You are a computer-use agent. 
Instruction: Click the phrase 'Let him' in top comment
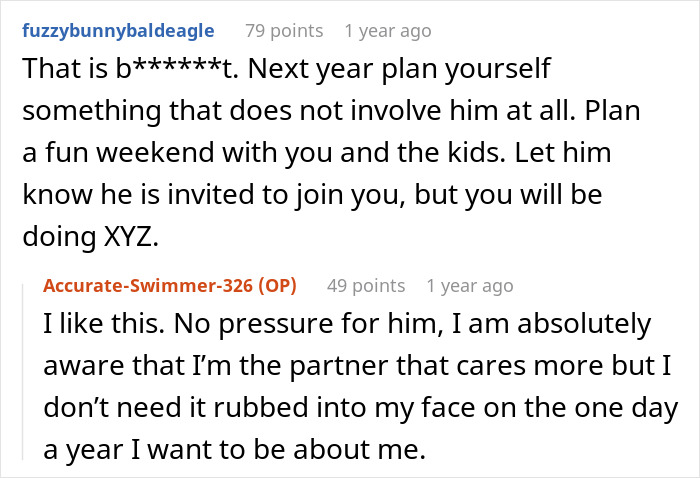(563, 153)
